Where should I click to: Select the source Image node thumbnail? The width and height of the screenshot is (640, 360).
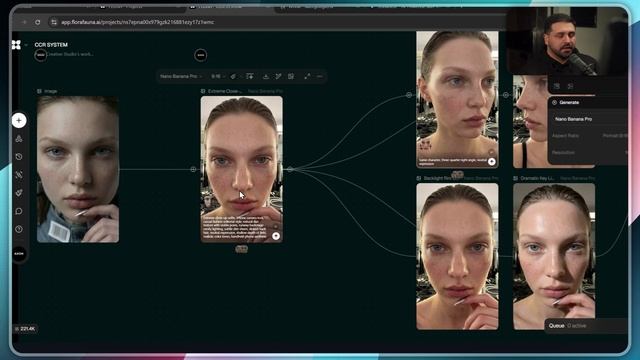[78, 169]
